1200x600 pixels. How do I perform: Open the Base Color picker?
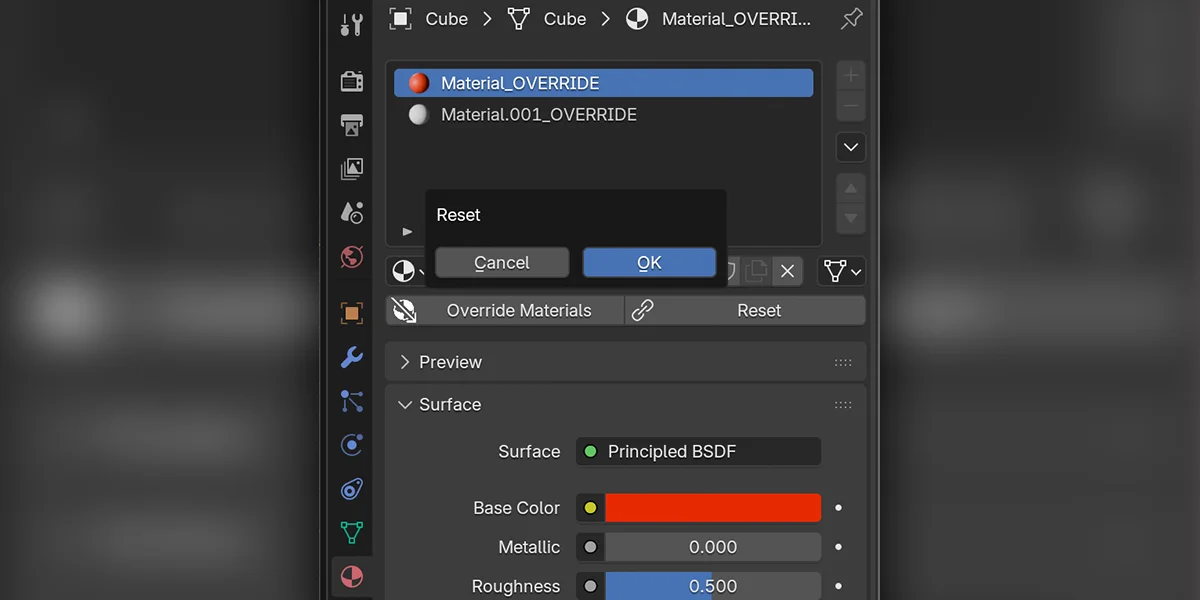click(712, 508)
